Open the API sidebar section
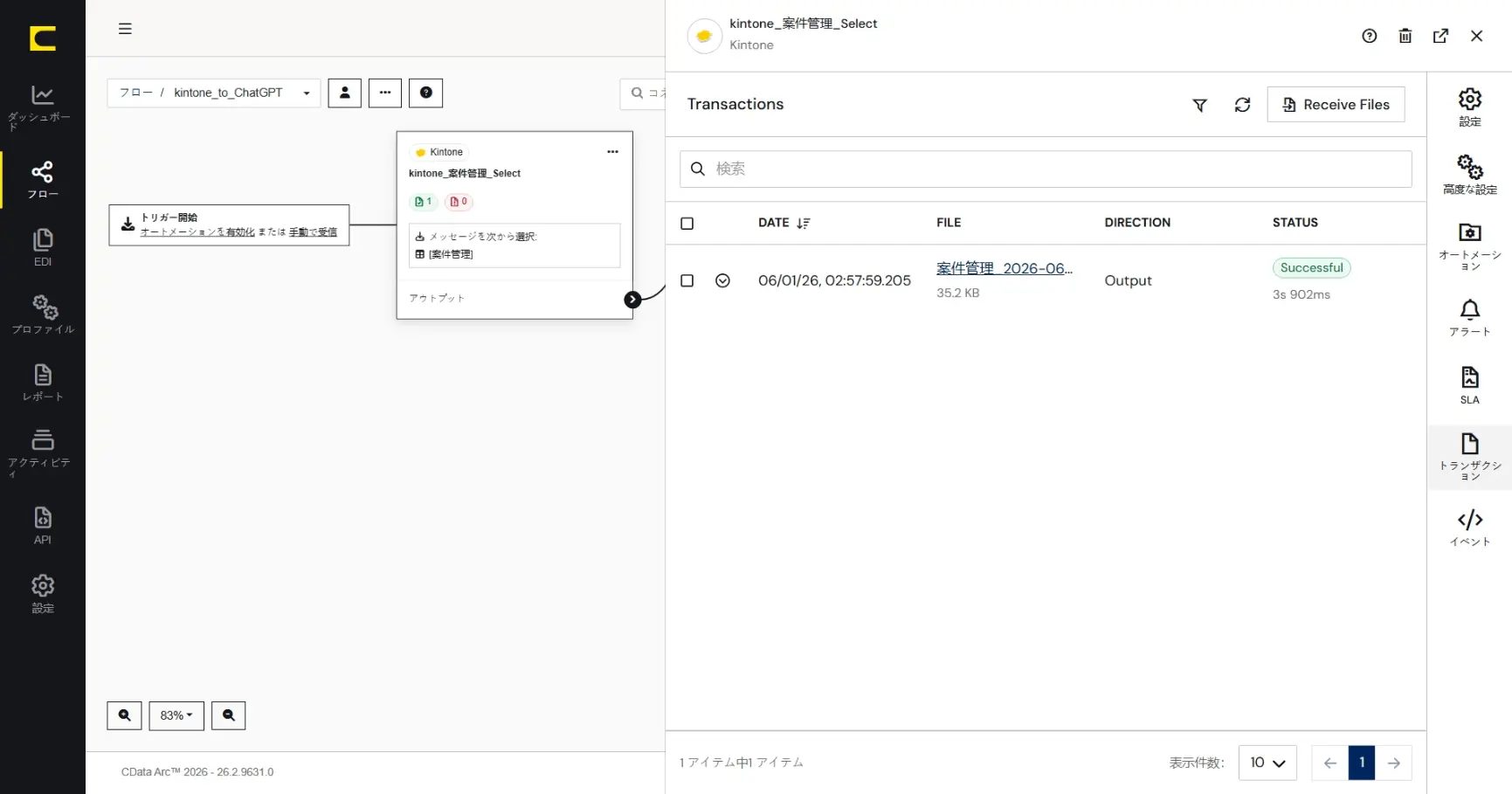Viewport: 1512px width, 794px height. click(x=42, y=526)
